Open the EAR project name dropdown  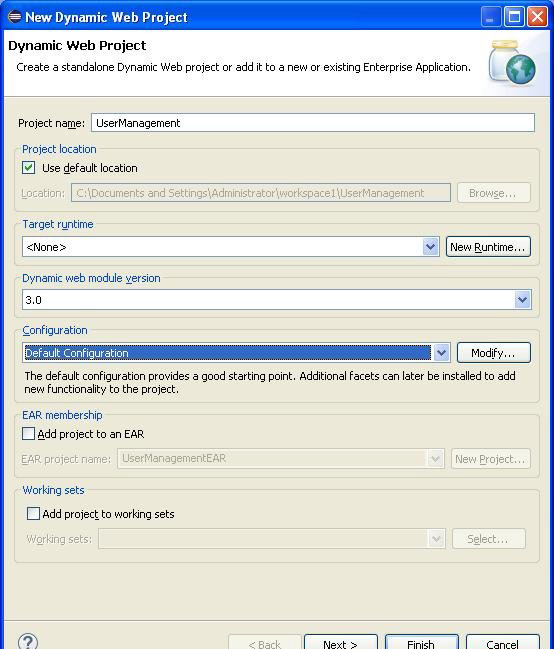point(435,459)
